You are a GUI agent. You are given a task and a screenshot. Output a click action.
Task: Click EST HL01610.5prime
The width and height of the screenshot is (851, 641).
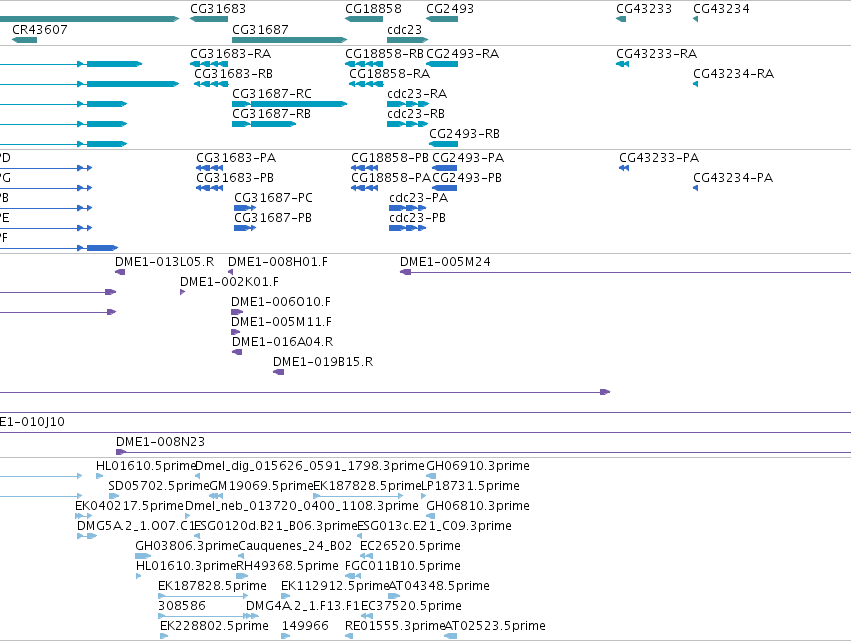pos(99,476)
